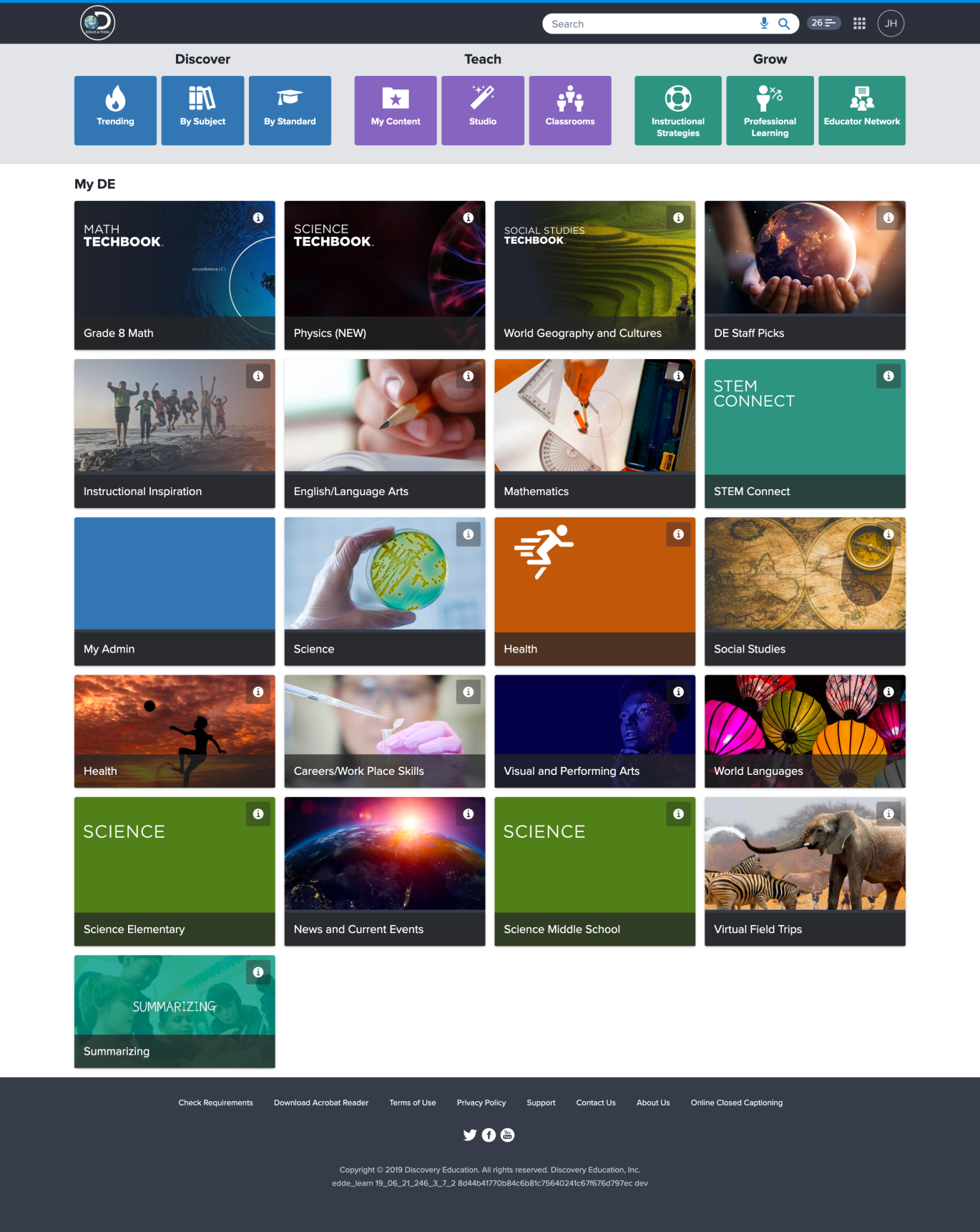Open the English/Language Arts card
The height and width of the screenshot is (1232, 980).
pos(385,434)
